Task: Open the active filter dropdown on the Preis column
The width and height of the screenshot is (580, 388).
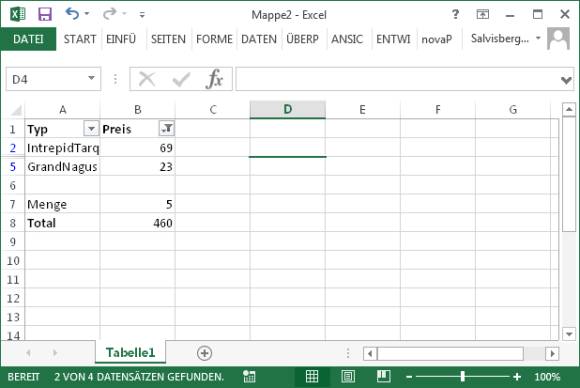Action: pyautogui.click(x=167, y=128)
